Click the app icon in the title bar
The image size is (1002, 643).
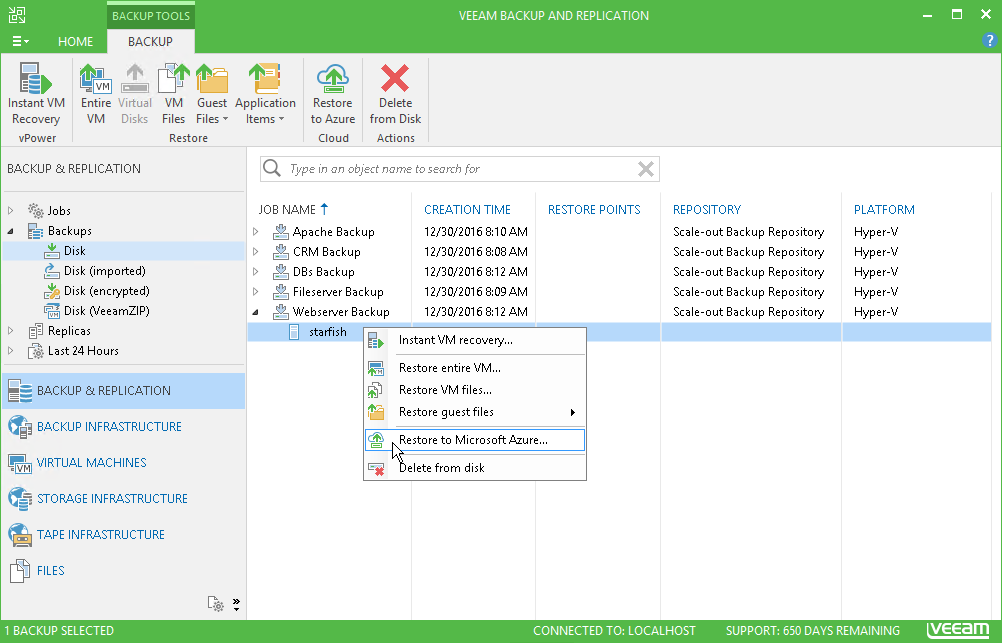[x=17, y=15]
